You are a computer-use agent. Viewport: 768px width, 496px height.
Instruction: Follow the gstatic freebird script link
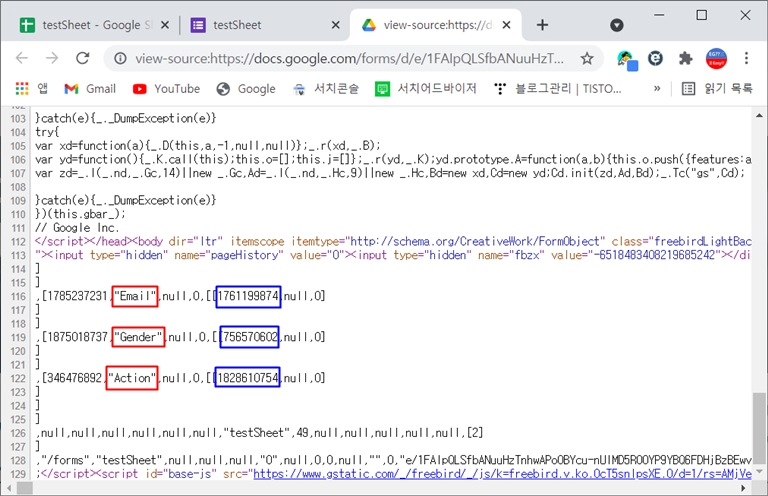coord(502,474)
